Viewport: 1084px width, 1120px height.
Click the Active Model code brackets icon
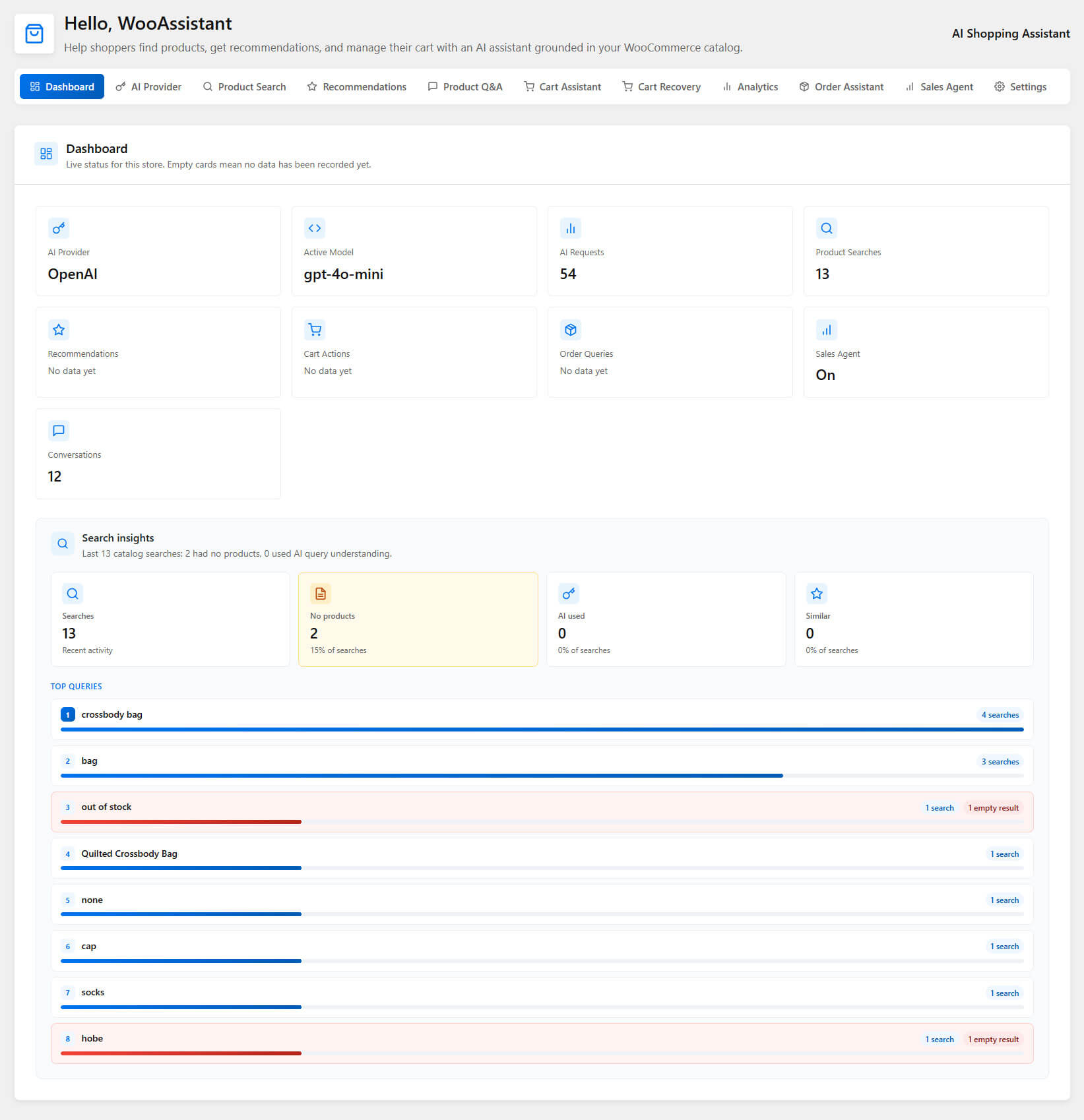315,228
